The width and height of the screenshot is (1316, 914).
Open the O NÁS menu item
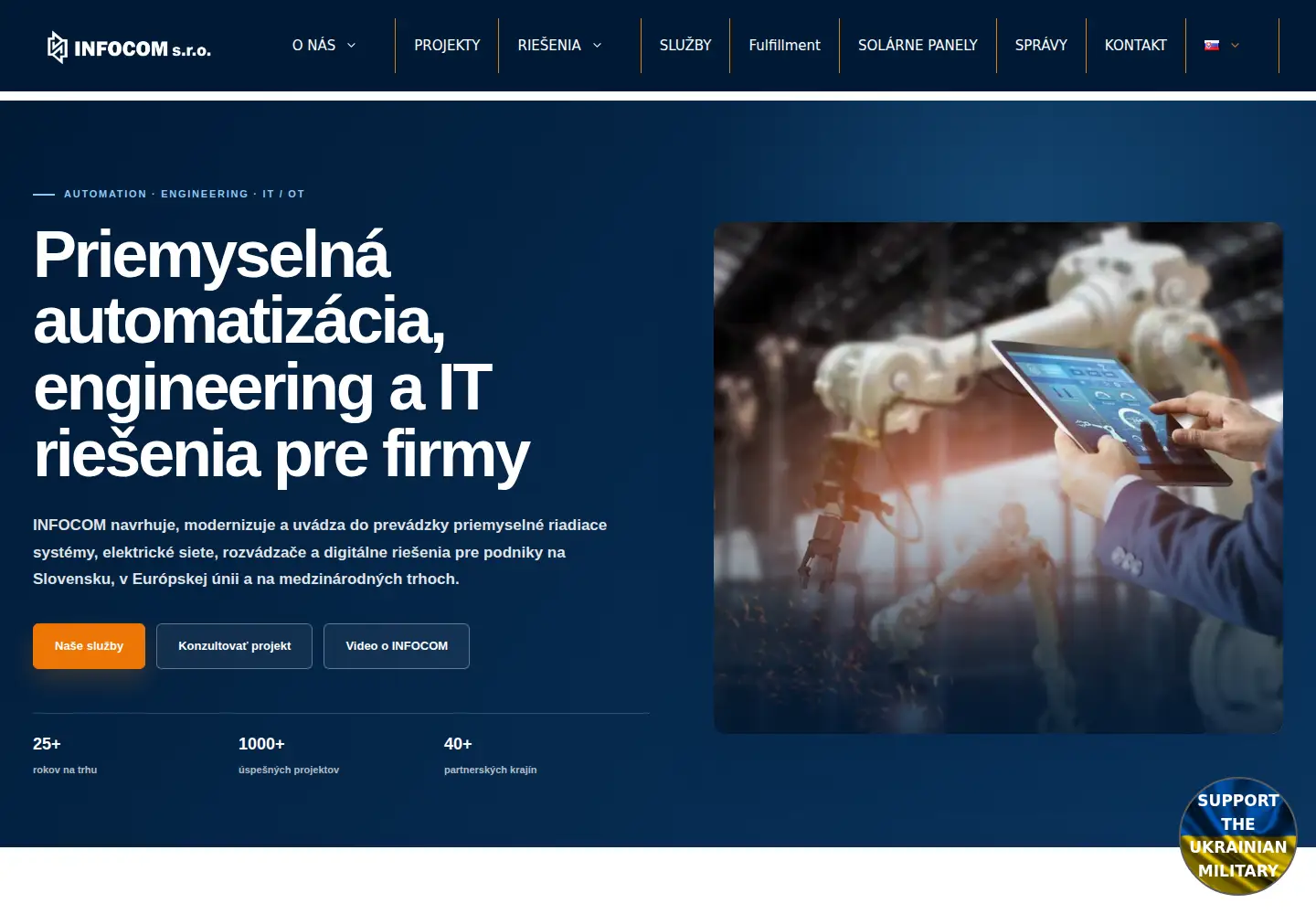point(313,45)
